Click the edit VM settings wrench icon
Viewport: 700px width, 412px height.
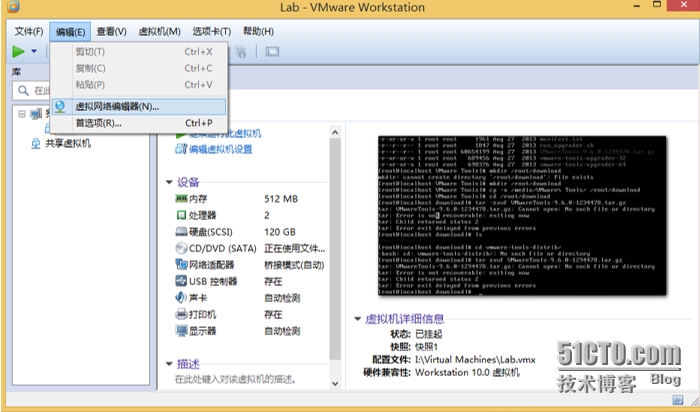[181, 149]
